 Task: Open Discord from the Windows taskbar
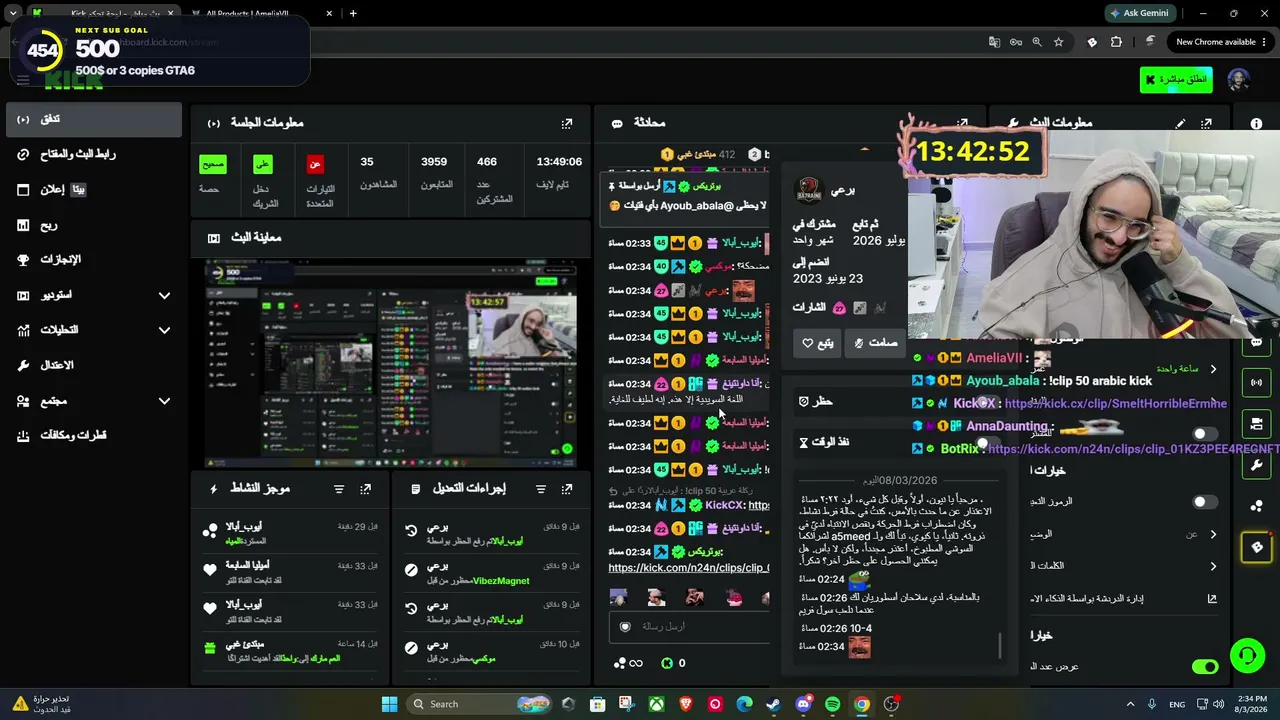803,704
